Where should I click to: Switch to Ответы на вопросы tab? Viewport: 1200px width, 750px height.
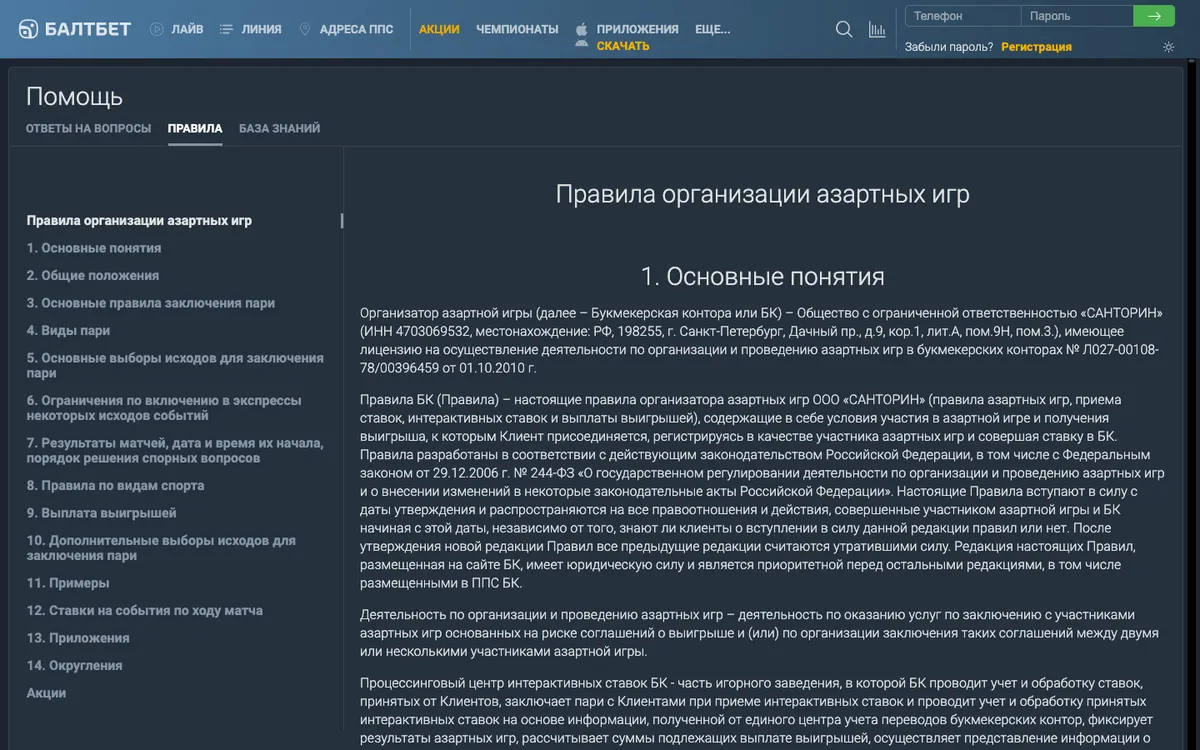pos(88,128)
